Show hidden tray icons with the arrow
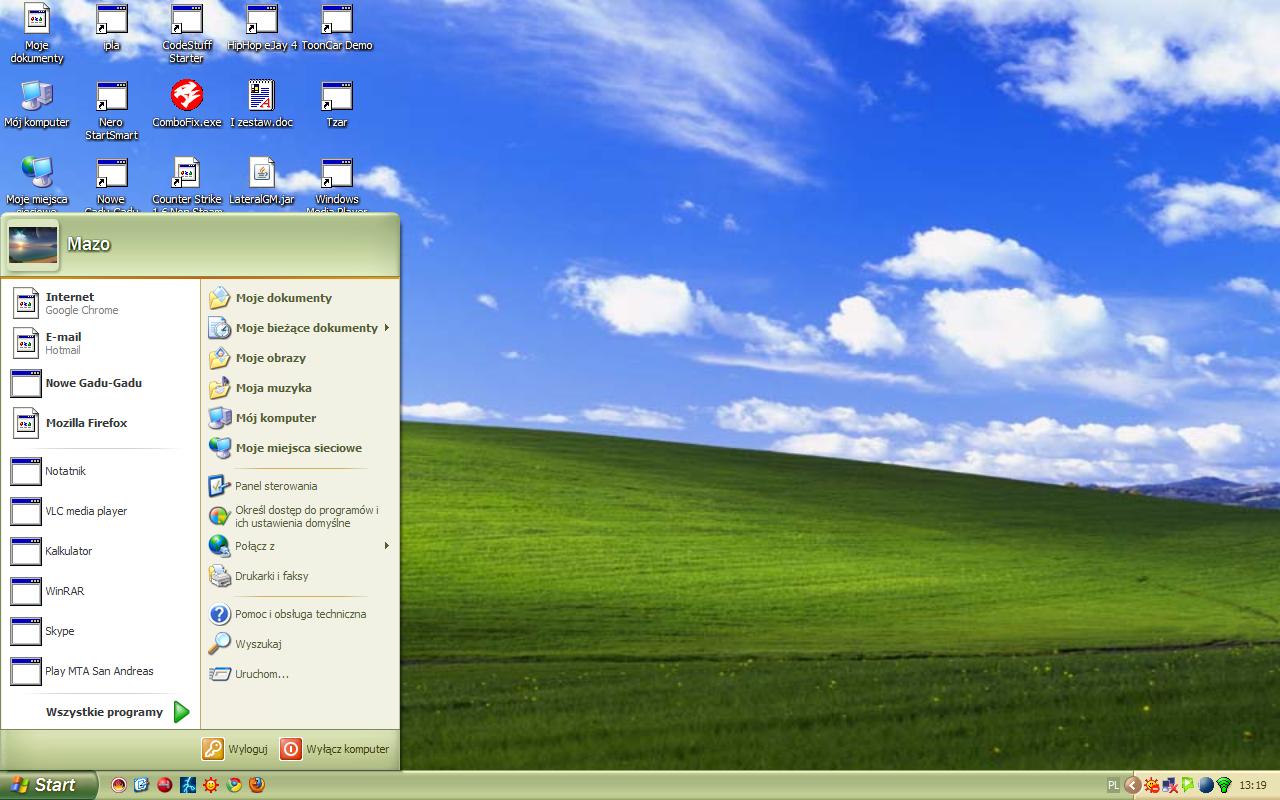 (x=1132, y=785)
